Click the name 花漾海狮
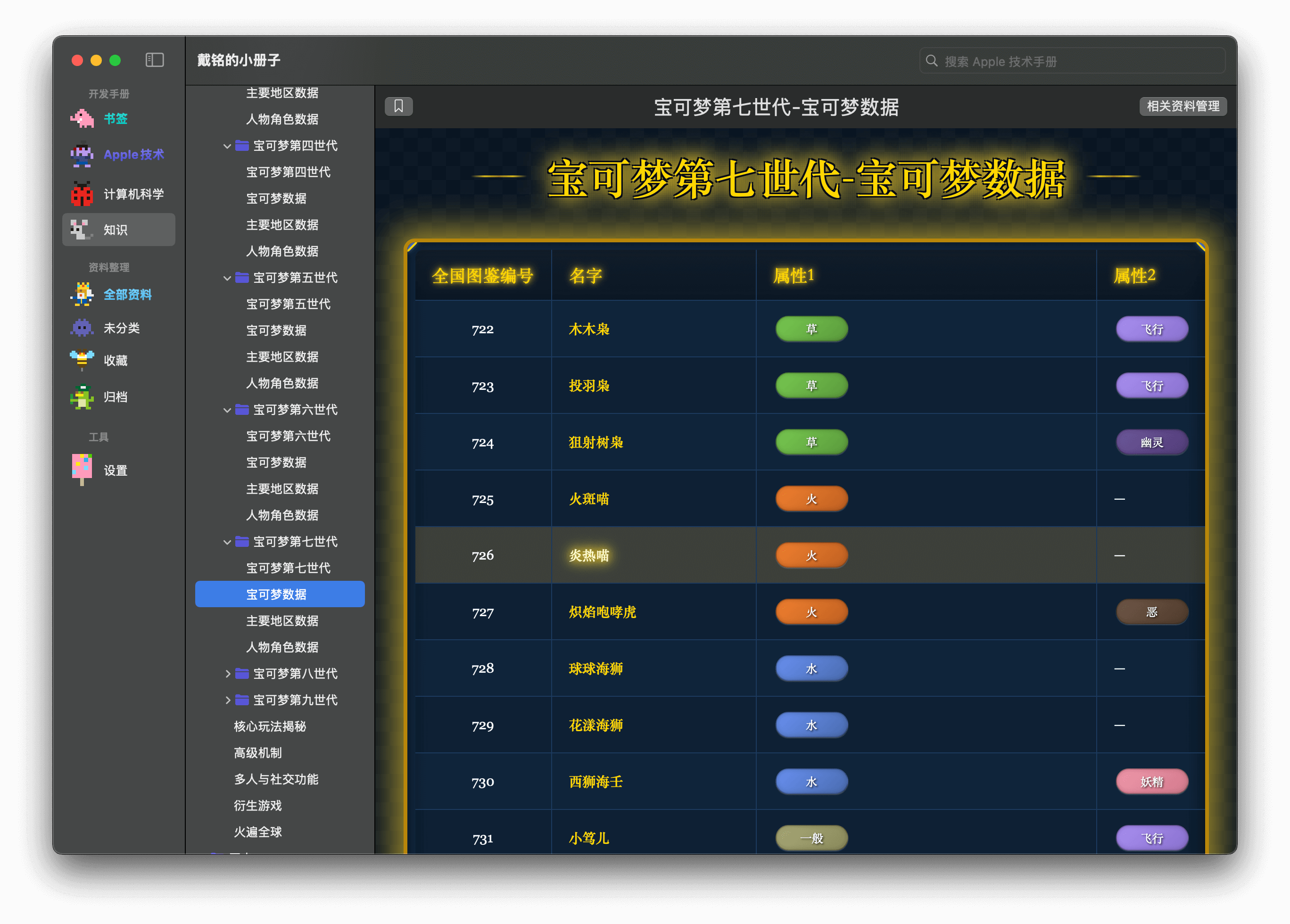Viewport: 1290px width, 924px height. pos(596,725)
